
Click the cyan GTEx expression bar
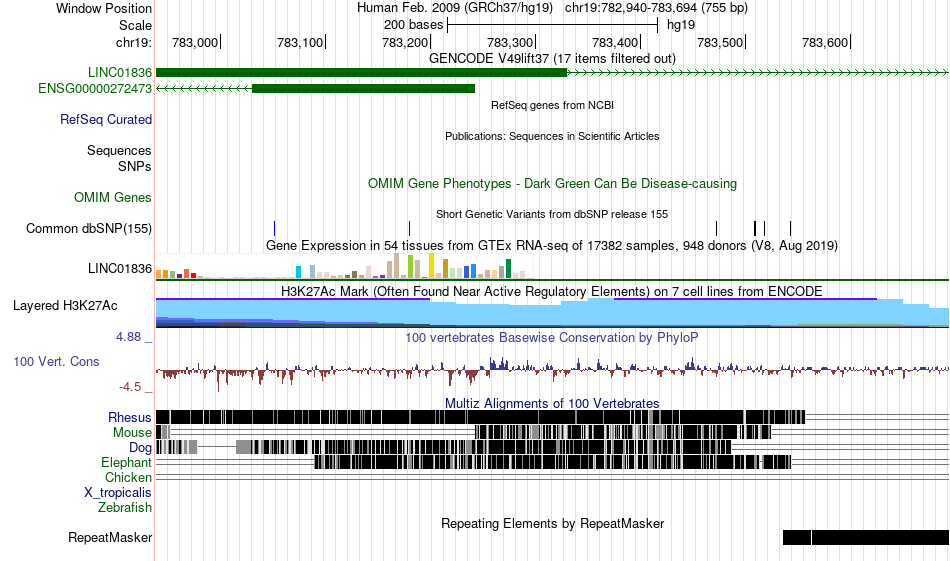[298, 271]
